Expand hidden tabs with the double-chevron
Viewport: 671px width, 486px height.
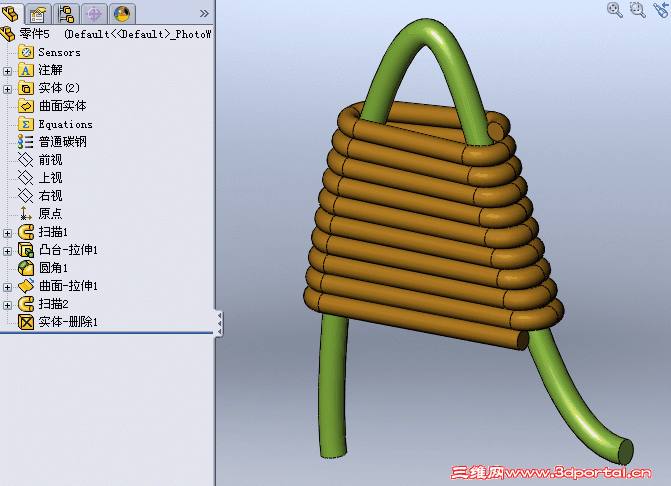[204, 14]
